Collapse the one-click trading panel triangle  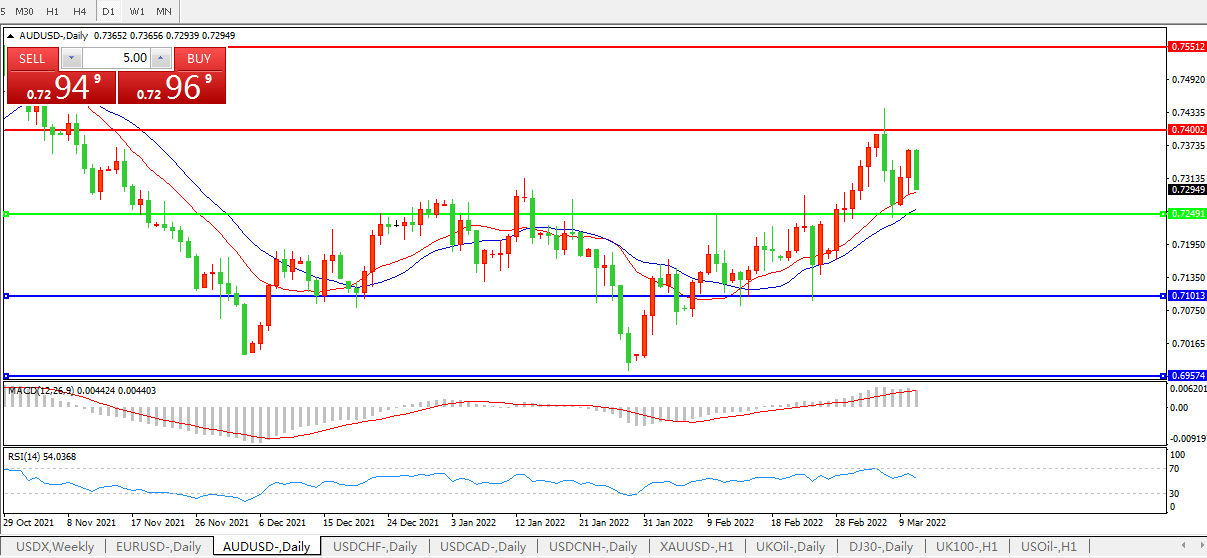11,36
